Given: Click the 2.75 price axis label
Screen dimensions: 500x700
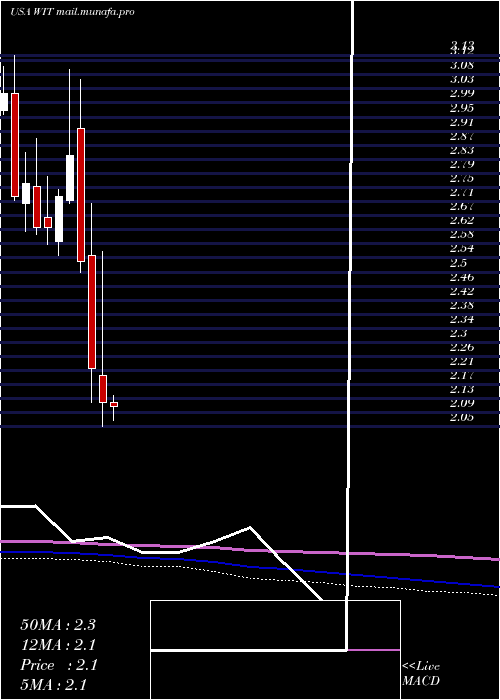Looking at the screenshot, I should 462,179.
